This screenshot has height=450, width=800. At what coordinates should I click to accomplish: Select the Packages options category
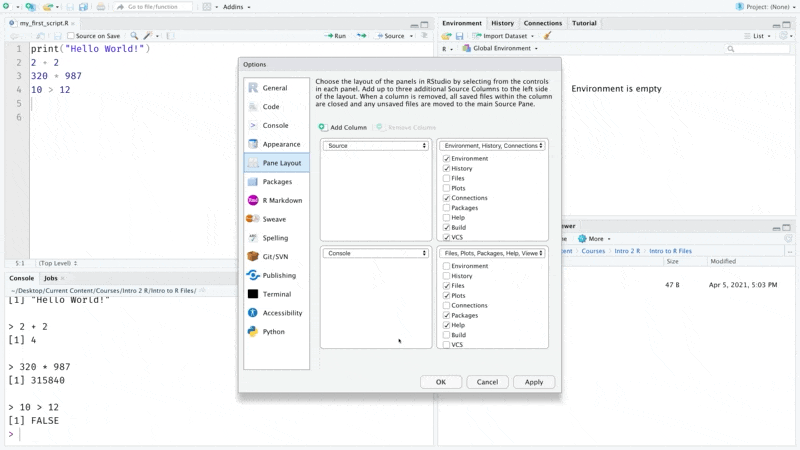tap(276, 182)
